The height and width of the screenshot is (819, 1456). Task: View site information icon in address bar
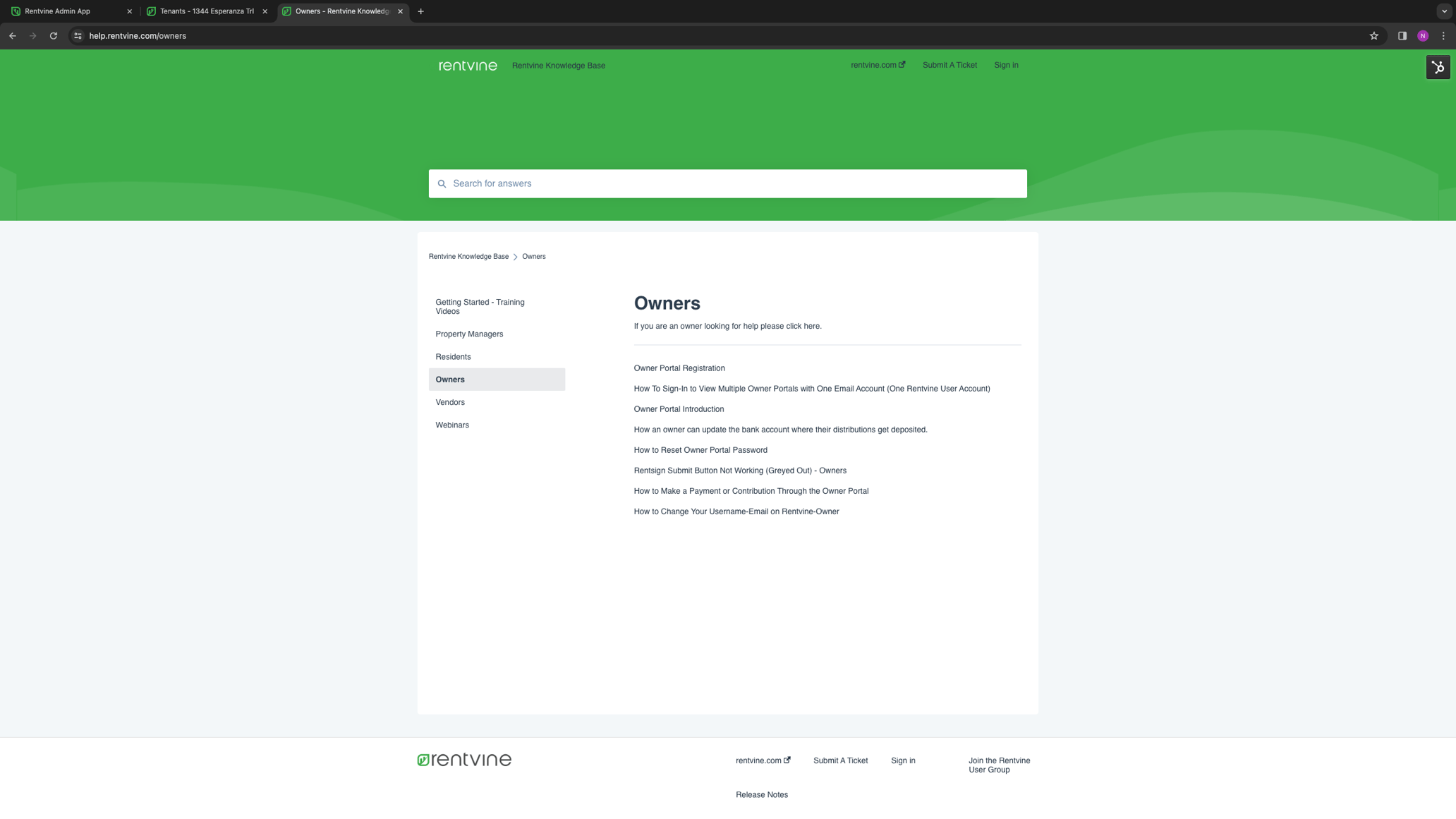click(78, 36)
